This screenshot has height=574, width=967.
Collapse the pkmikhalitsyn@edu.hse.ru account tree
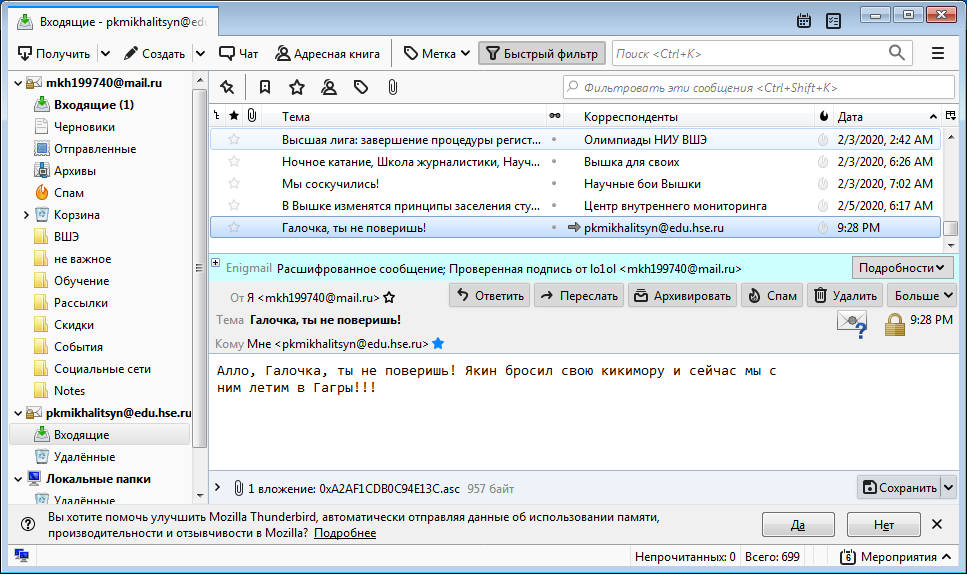coord(18,413)
